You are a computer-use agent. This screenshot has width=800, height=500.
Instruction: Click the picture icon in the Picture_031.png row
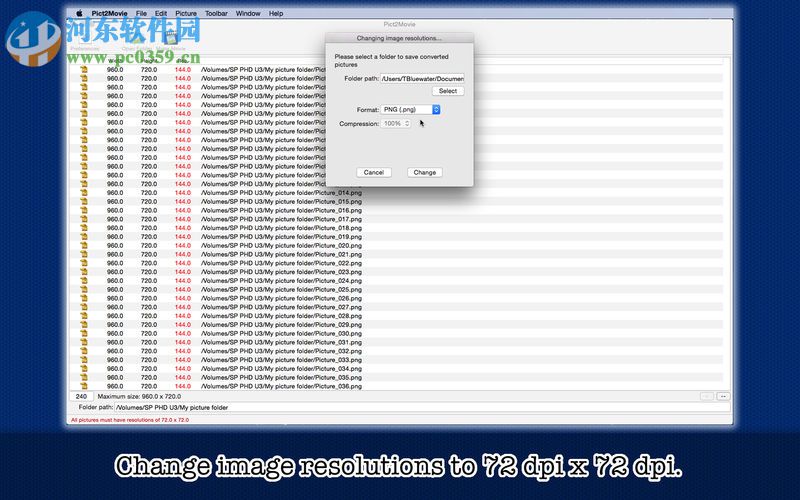84,342
